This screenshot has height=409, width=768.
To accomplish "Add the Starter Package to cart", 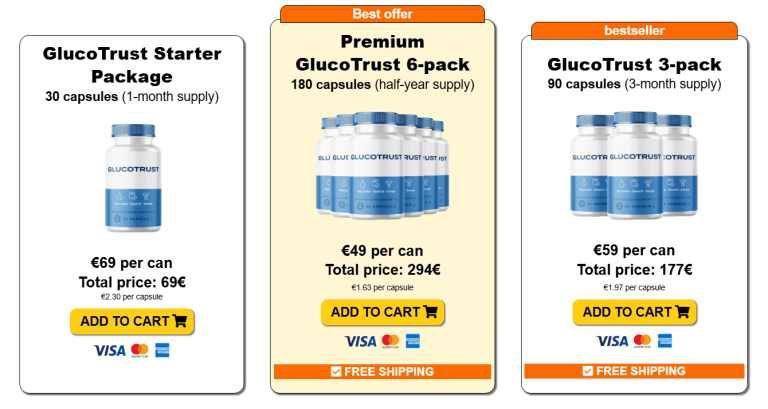I will [x=132, y=321].
